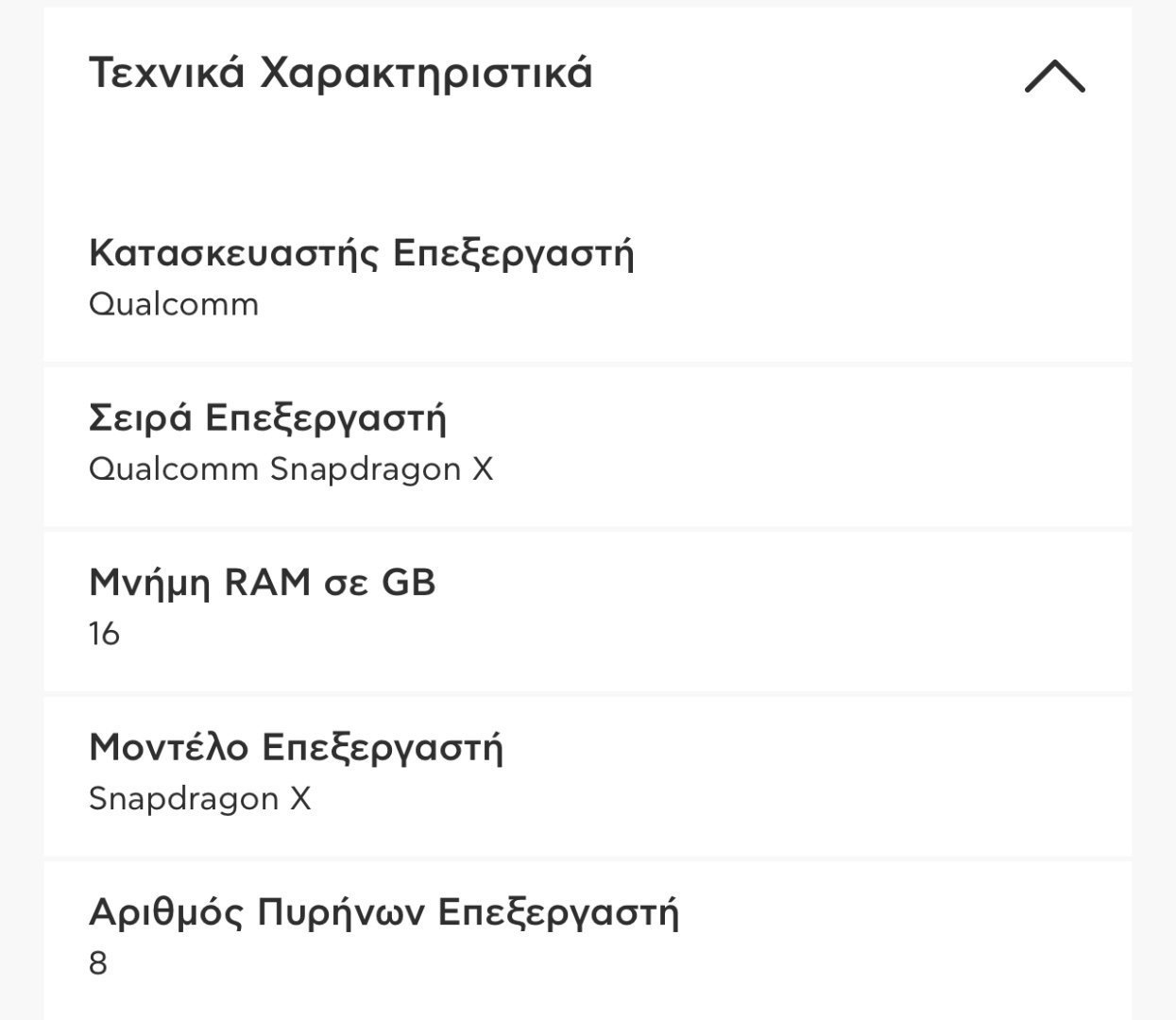Select the Αριθμός Πυρήνων Επεξεργαστή label
1176x1020 pixels.
[383, 912]
